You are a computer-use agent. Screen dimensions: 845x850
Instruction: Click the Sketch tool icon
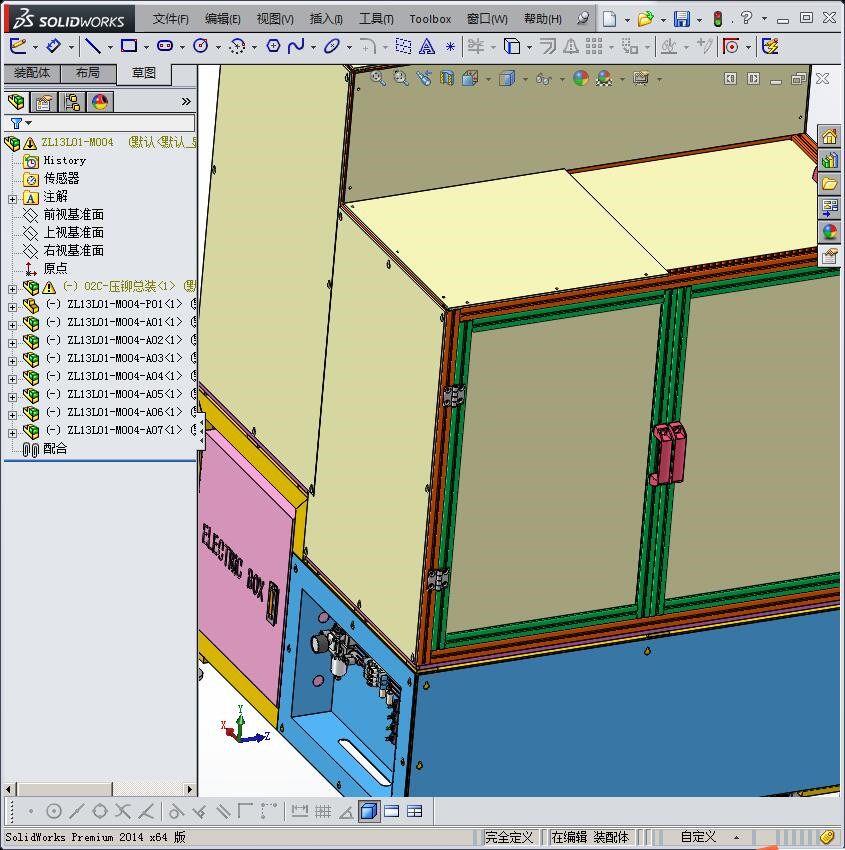click(17, 46)
